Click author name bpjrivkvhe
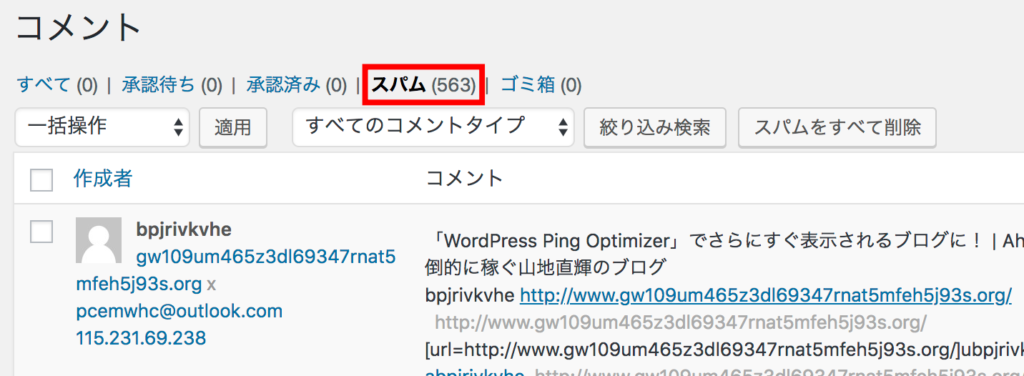This screenshot has height=376, width=1024. pyautogui.click(x=184, y=229)
